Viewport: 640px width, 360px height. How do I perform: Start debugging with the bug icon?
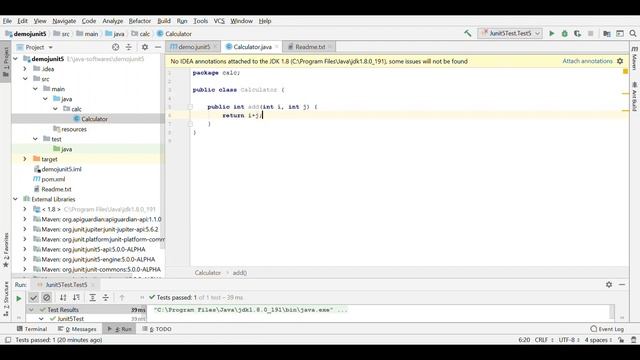[564, 33]
